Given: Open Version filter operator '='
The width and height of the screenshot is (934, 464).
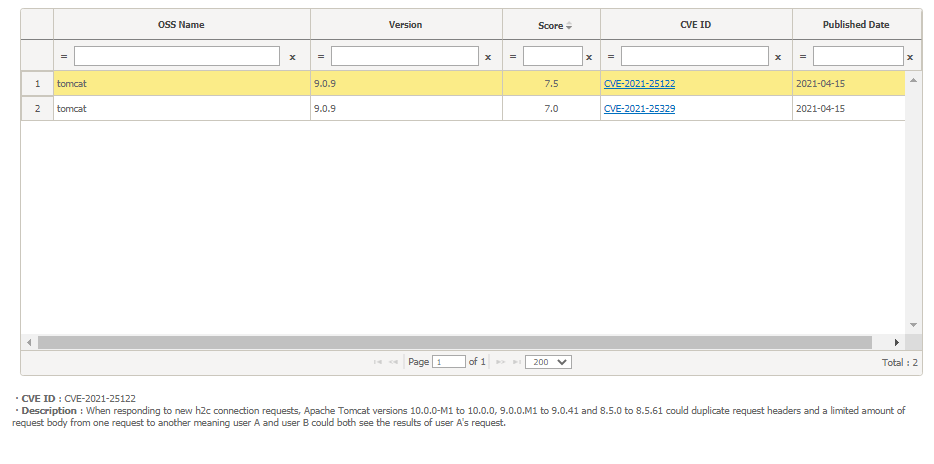Looking at the screenshot, I should [320, 57].
